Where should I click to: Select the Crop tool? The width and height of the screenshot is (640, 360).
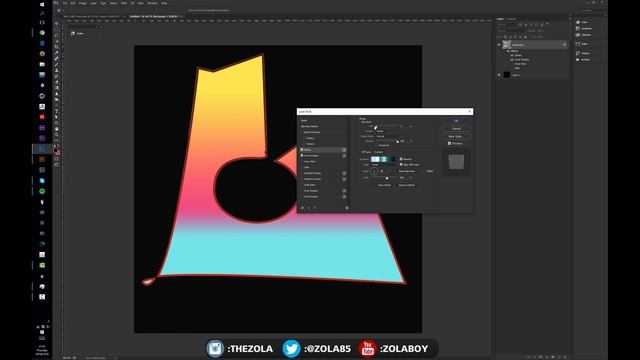(x=56, y=47)
